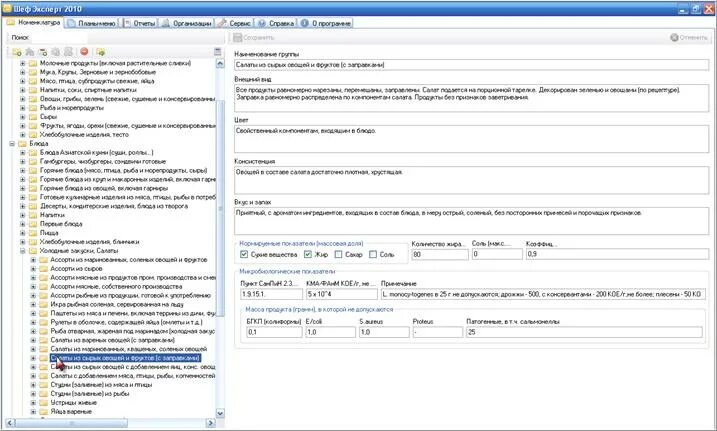717x431 pixels.
Task: Click the folder icon of Блюда
Action: point(22,144)
